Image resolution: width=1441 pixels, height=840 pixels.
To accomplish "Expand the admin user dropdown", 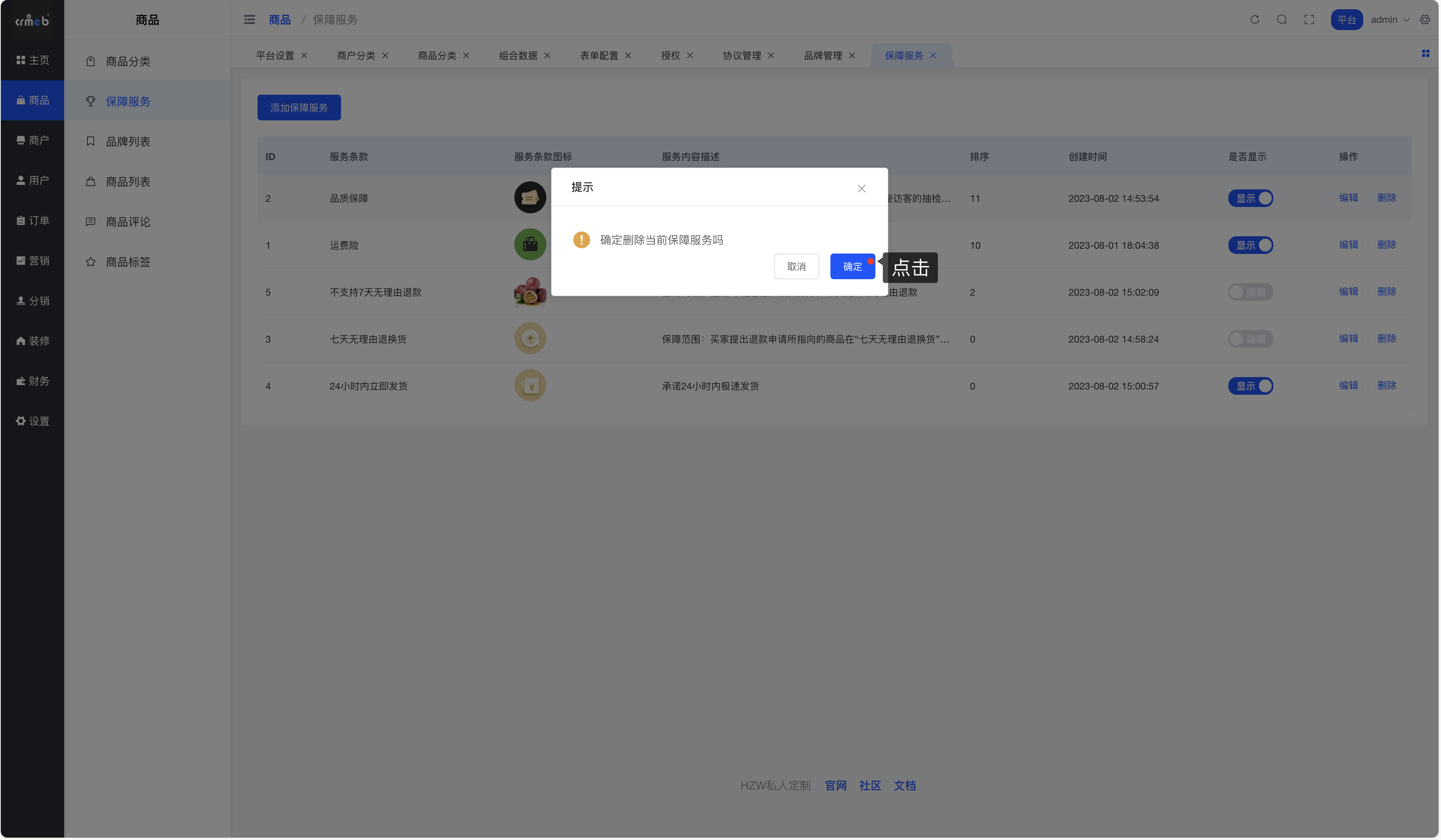I will [x=1390, y=19].
